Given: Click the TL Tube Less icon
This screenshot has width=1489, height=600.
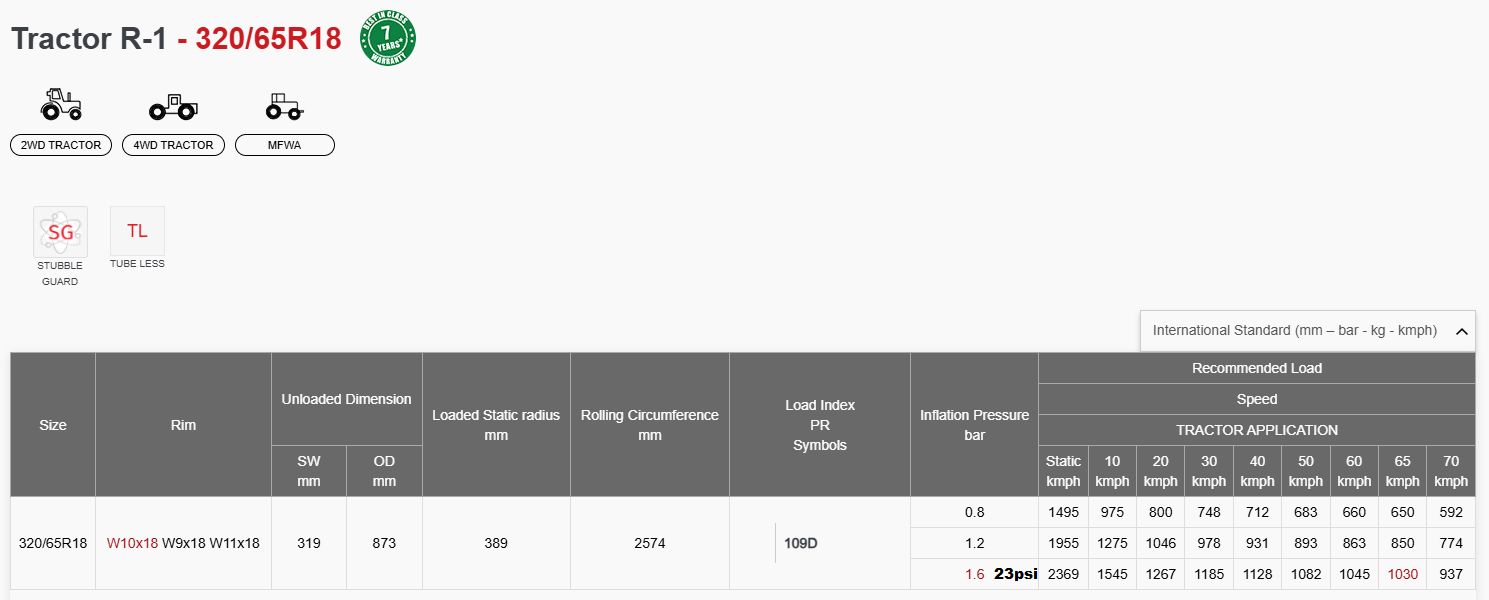Looking at the screenshot, I should click(137, 231).
